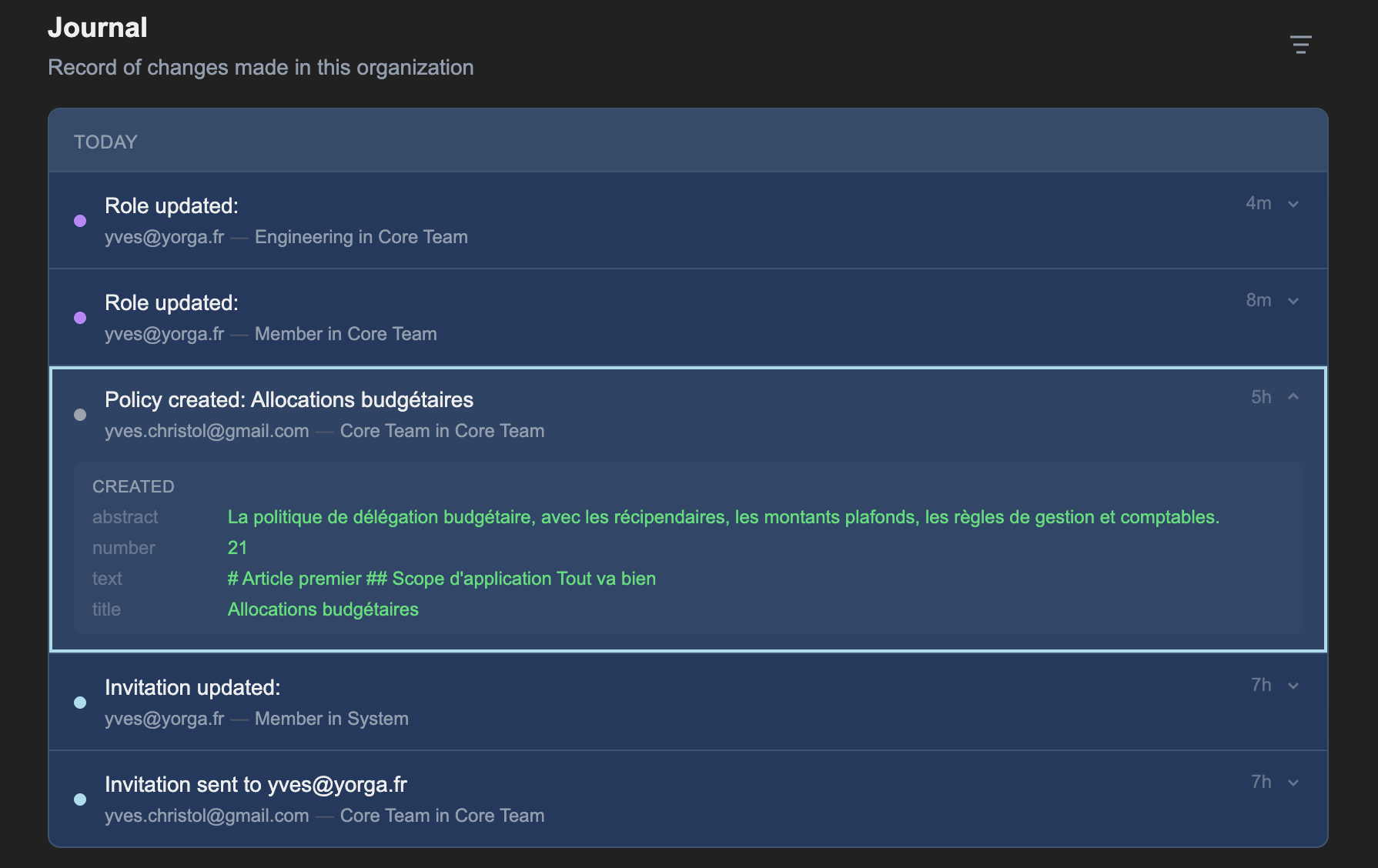Click the policy number value 21
Image resolution: width=1378 pixels, height=868 pixels.
pos(237,548)
